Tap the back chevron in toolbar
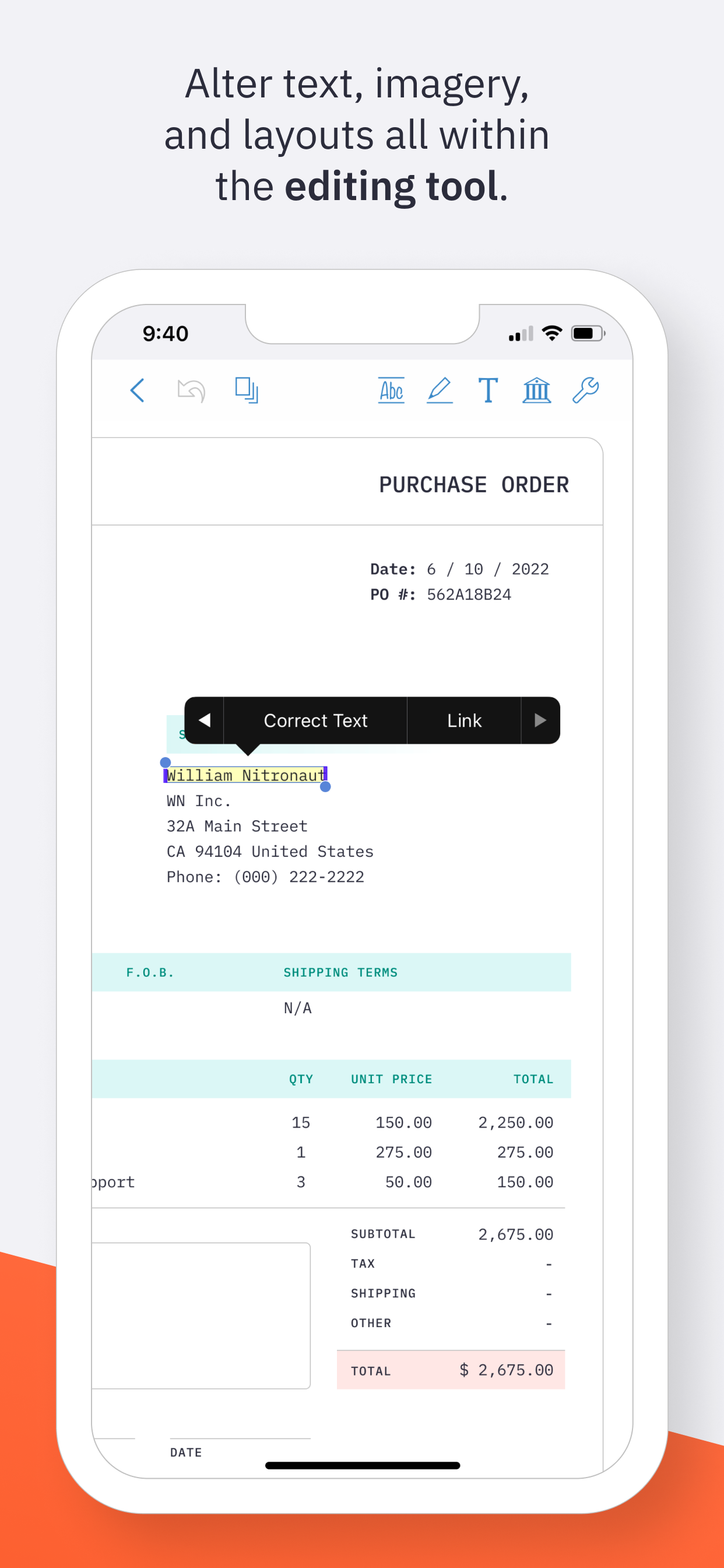 point(138,390)
